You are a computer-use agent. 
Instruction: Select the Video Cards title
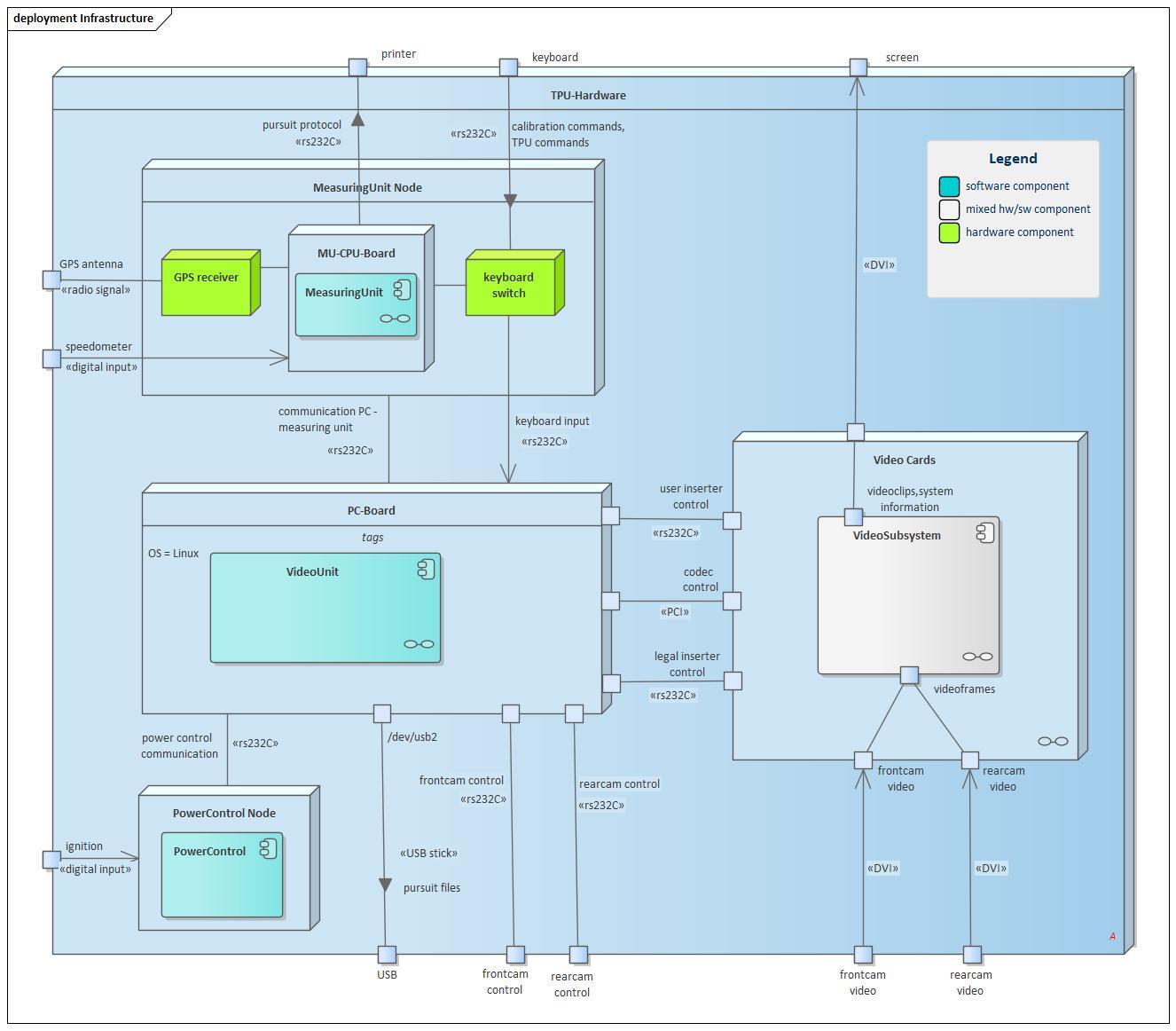pyautogui.click(x=905, y=460)
